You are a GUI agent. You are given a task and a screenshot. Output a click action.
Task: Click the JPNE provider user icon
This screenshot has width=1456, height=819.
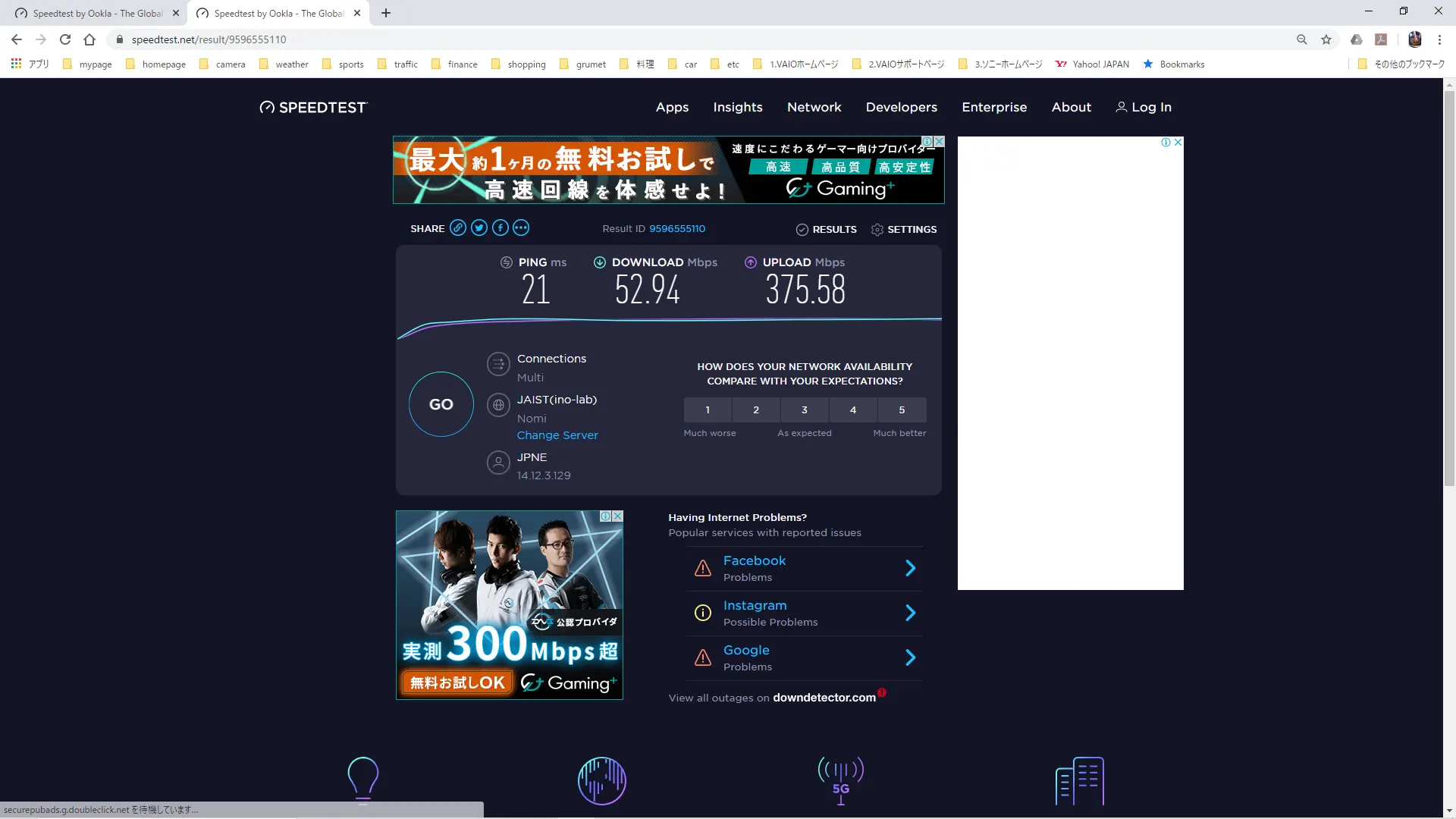point(498,463)
